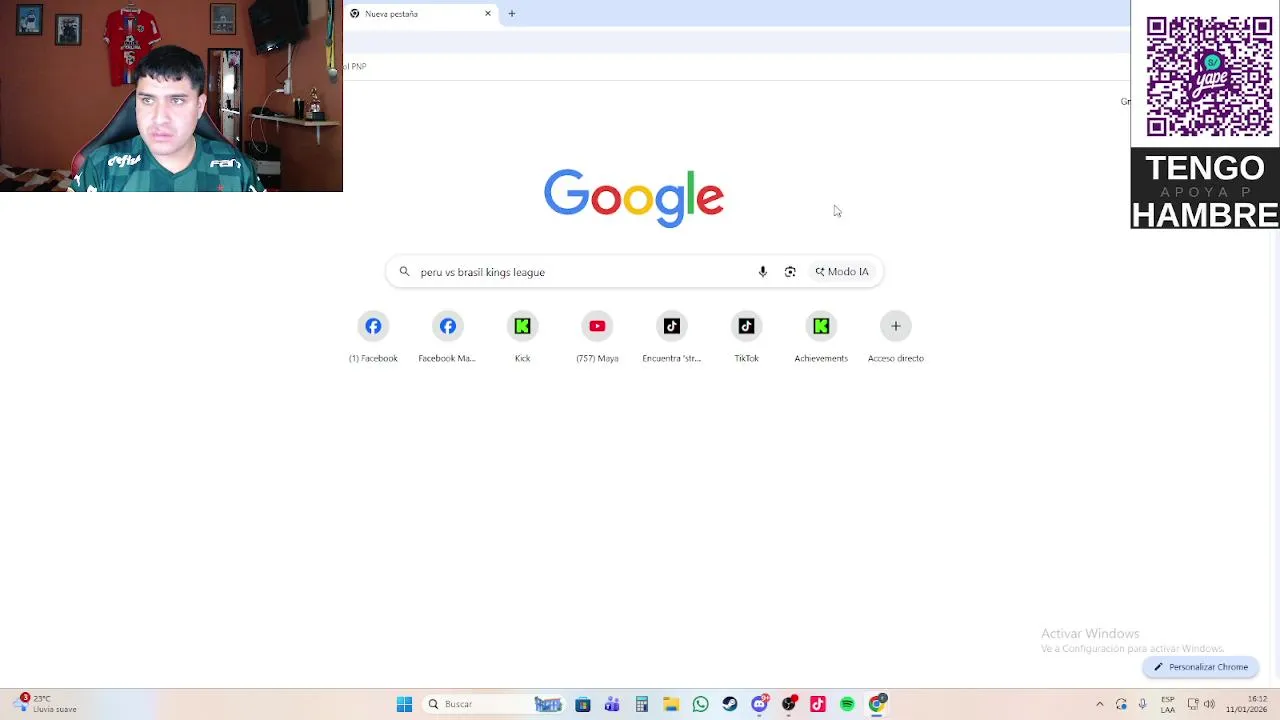Click the Google logo

point(634,198)
